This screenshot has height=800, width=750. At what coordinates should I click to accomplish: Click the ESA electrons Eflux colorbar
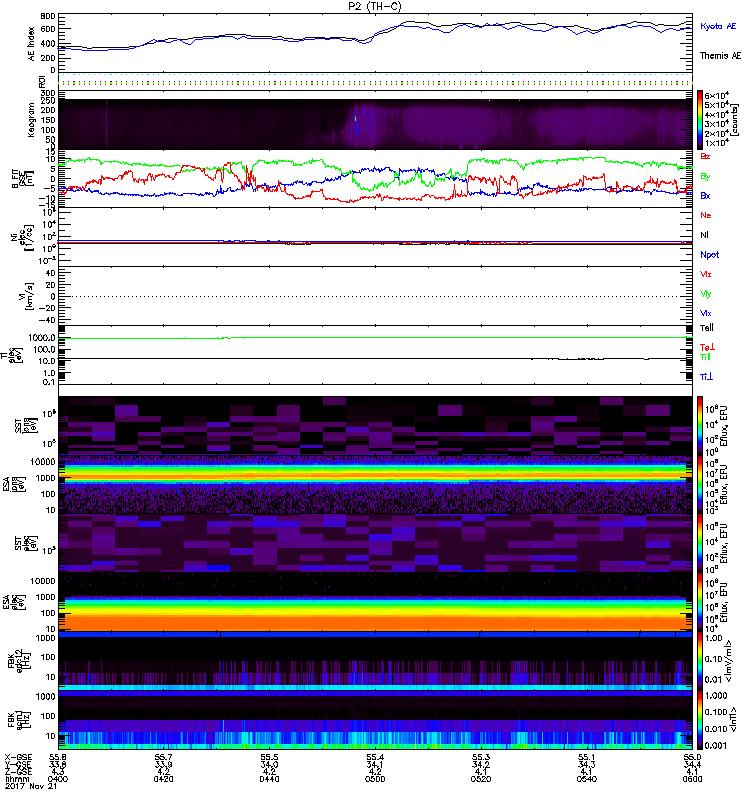coord(700,603)
